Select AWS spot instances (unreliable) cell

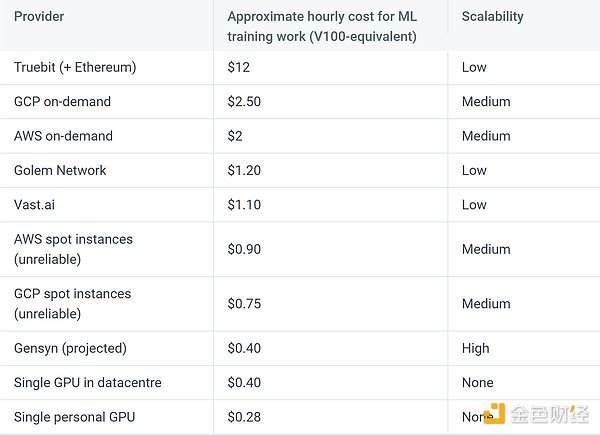pos(73,248)
